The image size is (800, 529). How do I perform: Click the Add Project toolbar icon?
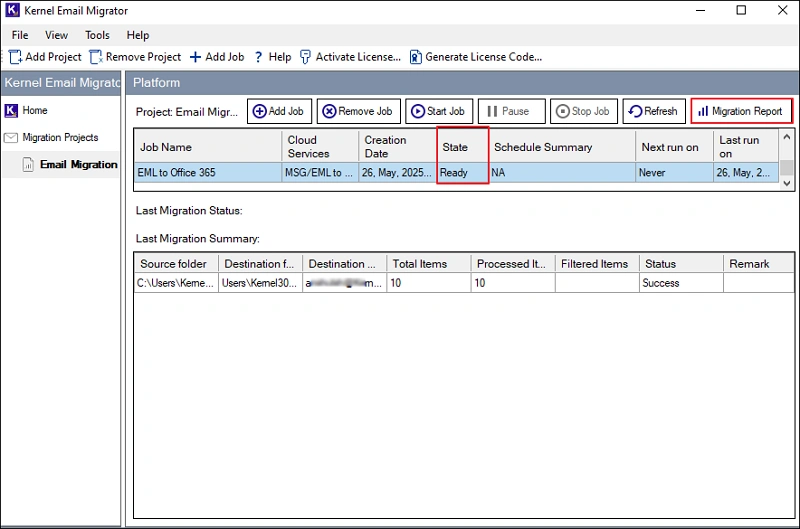[15, 57]
